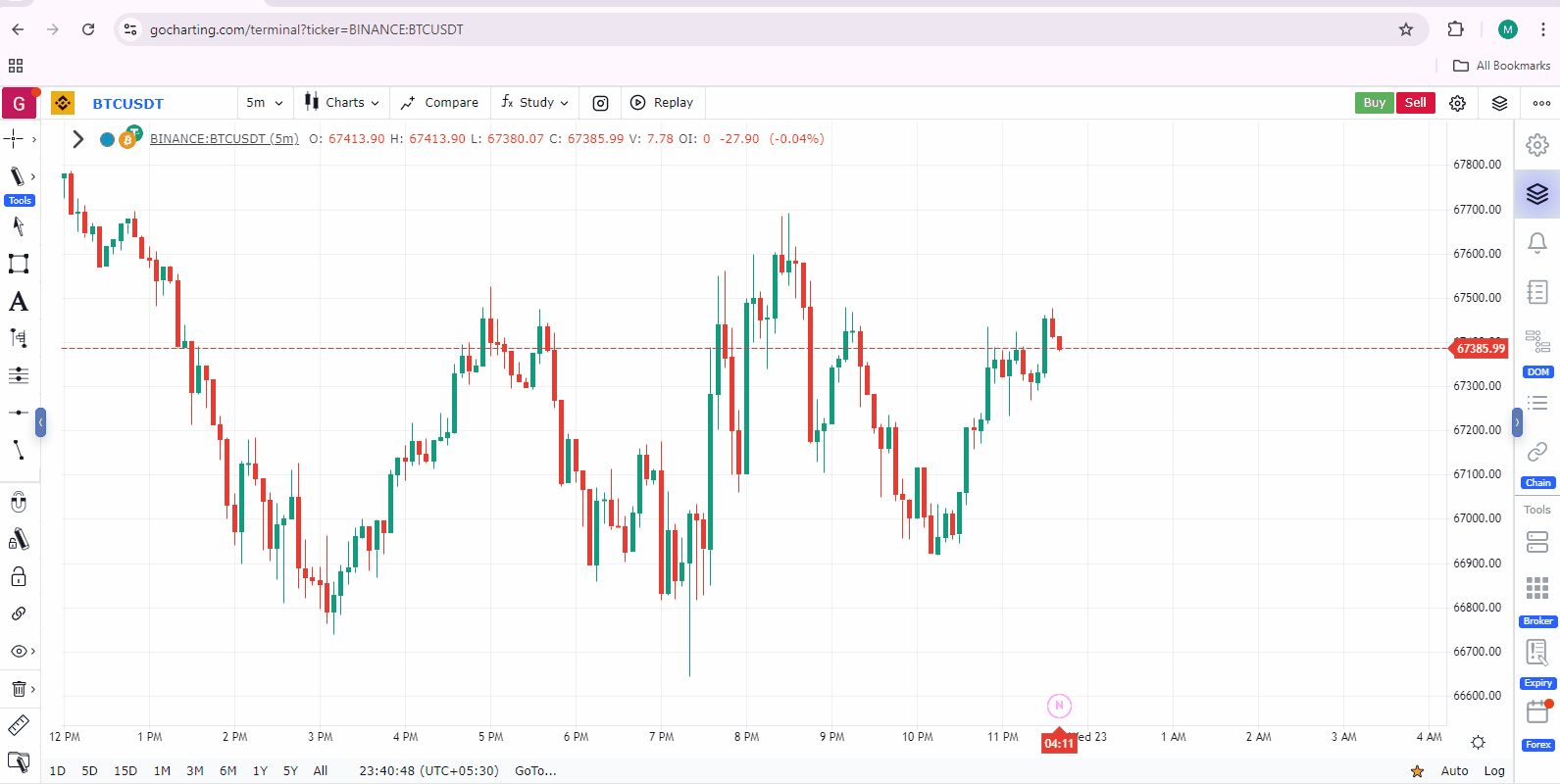Select the text annotation tool
The image size is (1560, 784).
(19, 302)
